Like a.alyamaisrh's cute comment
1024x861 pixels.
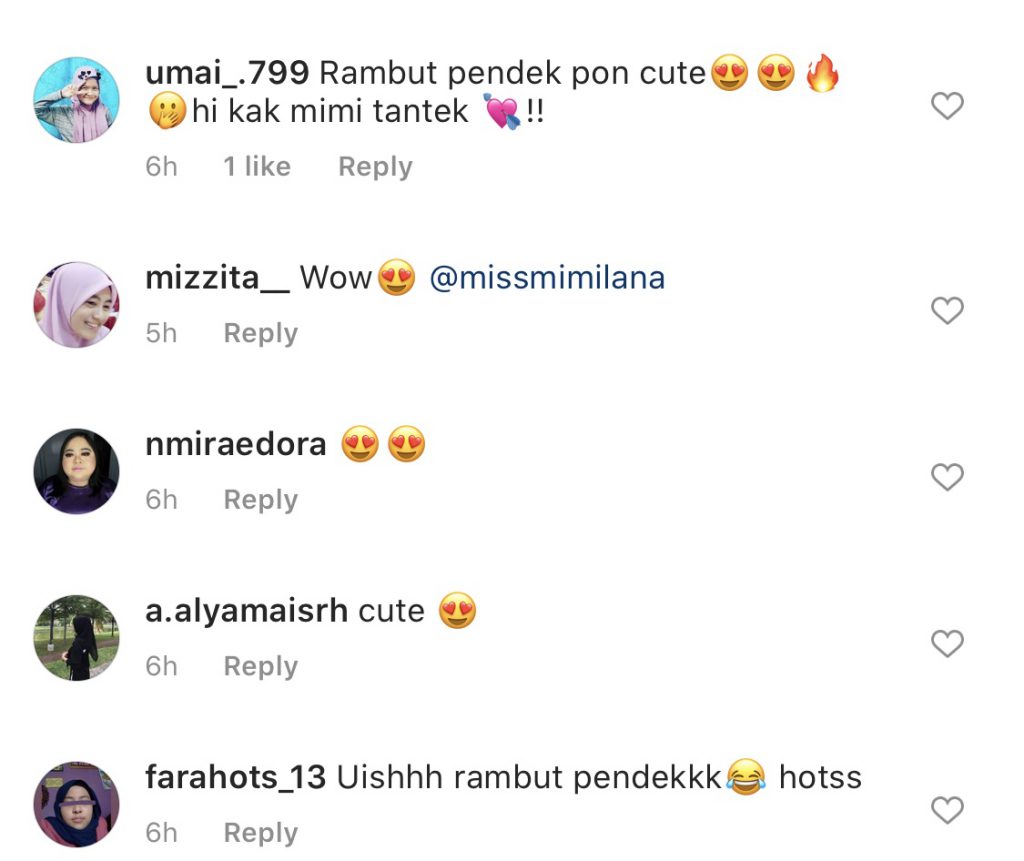[x=947, y=643]
